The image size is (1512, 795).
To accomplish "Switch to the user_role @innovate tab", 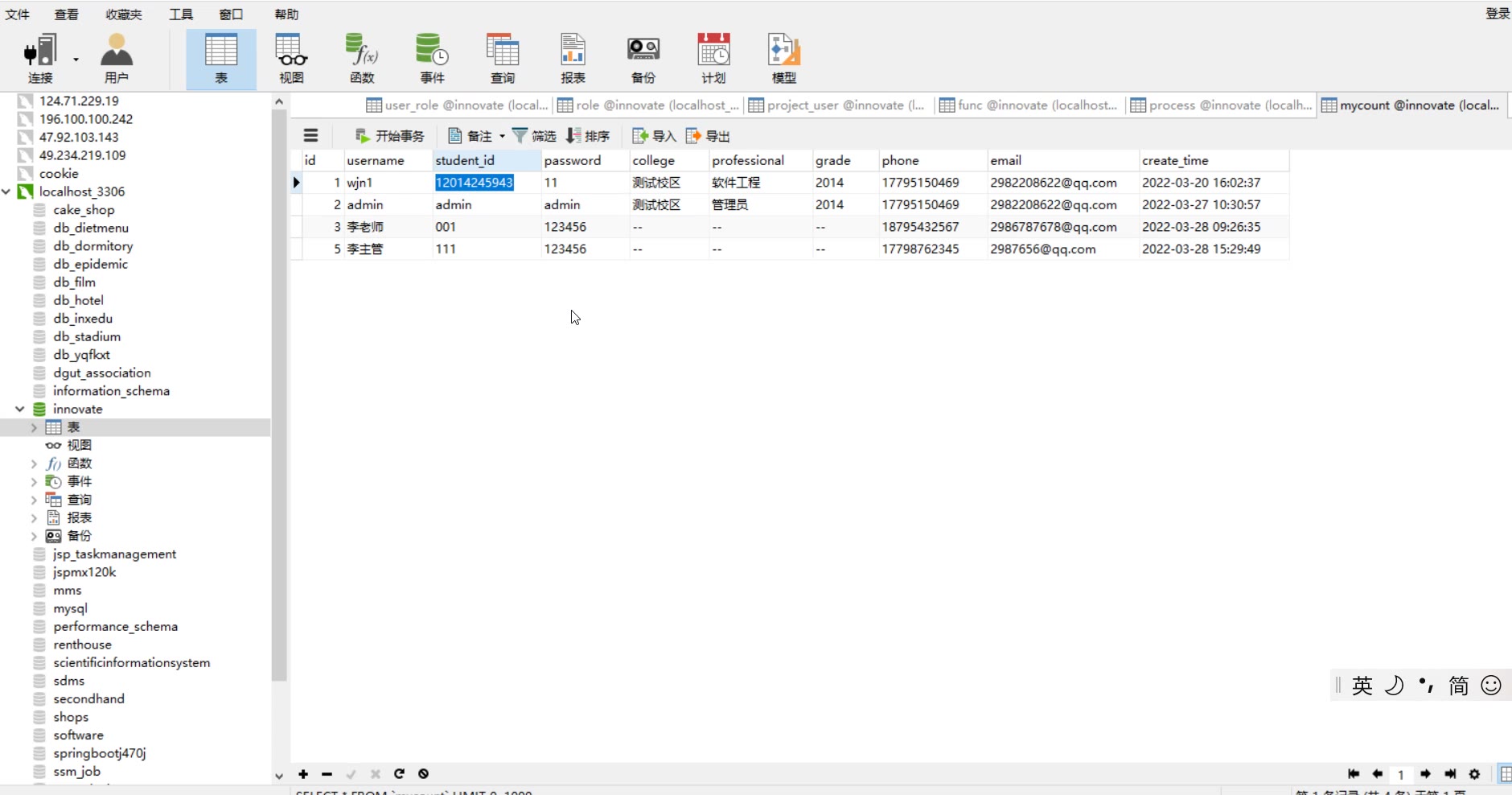I will click(457, 105).
